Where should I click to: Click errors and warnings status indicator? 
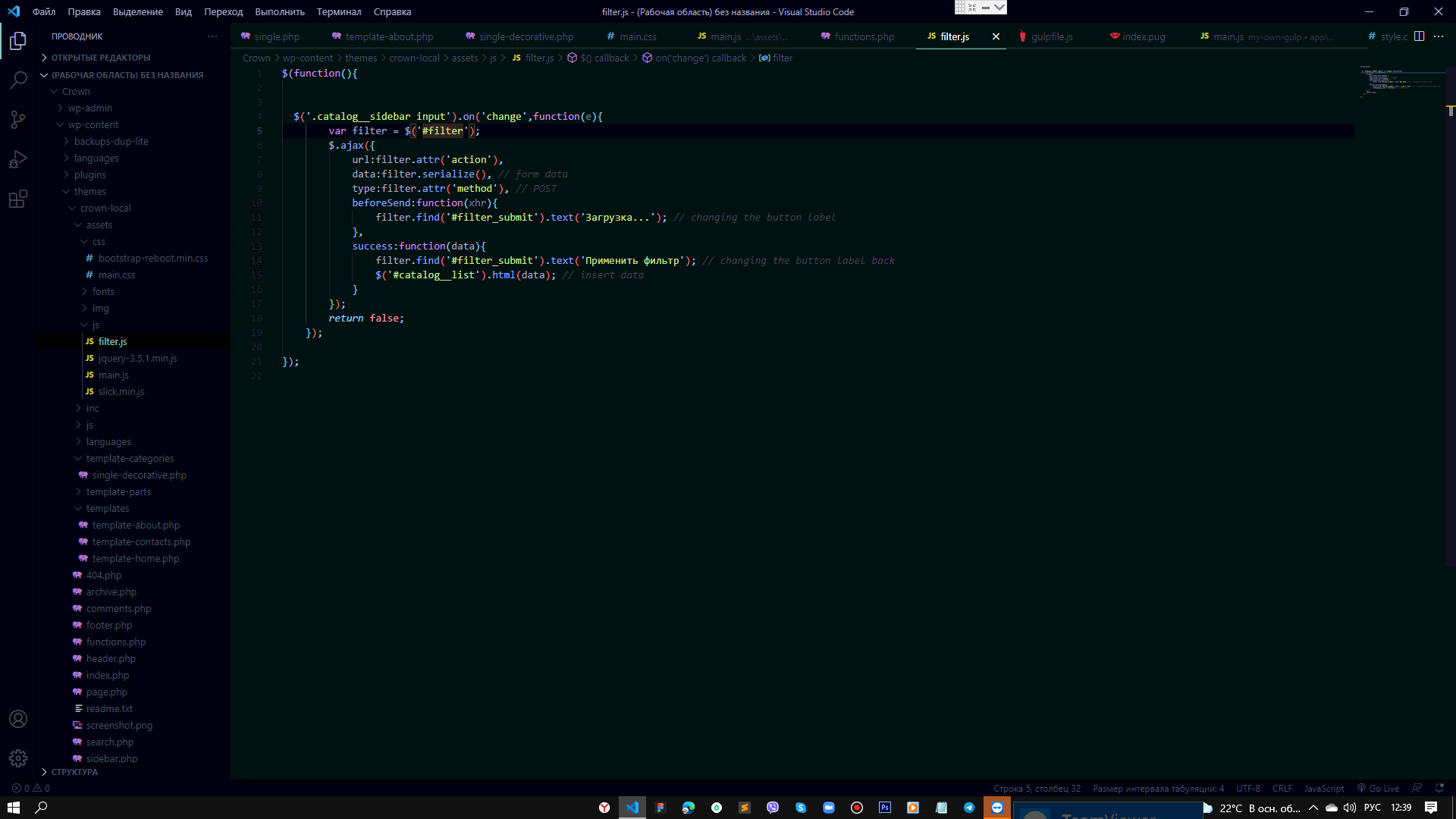pos(31,788)
